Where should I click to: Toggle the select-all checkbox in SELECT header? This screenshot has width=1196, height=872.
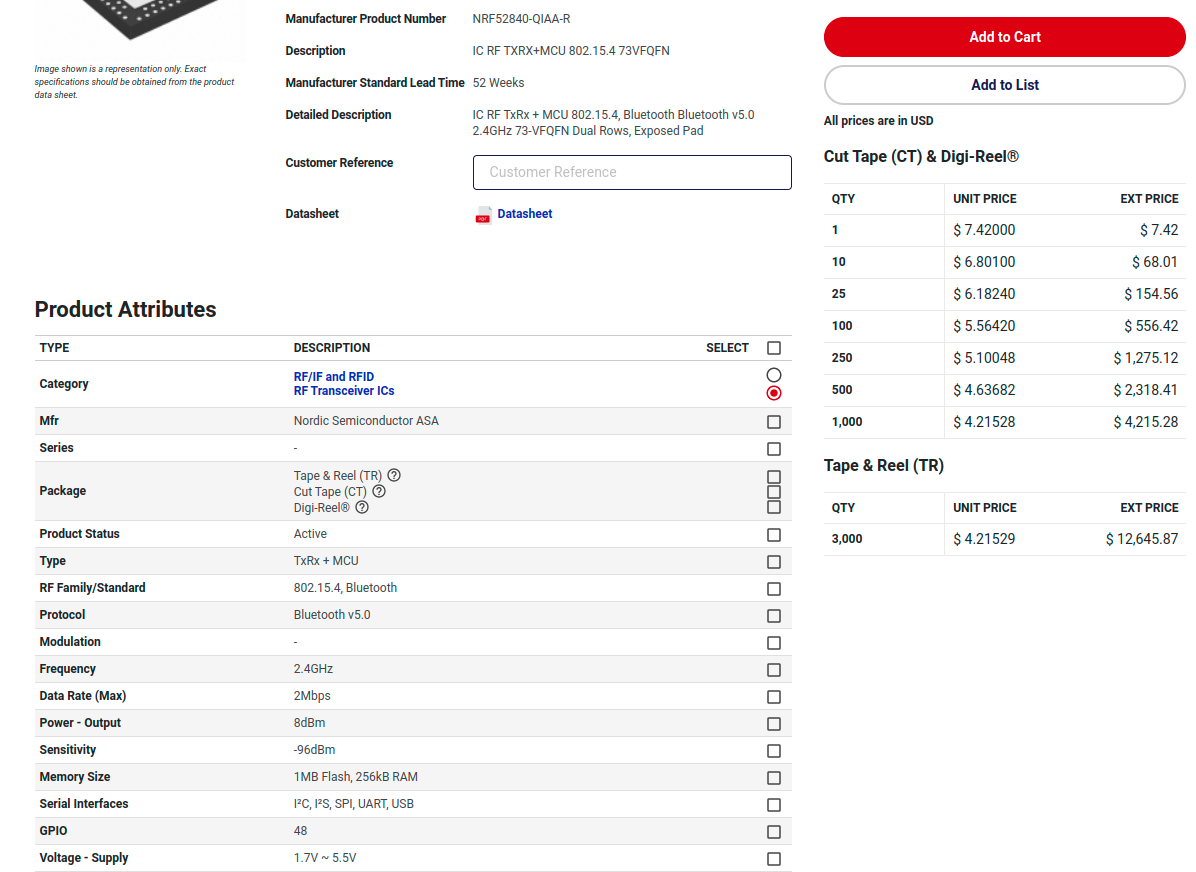pos(773,348)
